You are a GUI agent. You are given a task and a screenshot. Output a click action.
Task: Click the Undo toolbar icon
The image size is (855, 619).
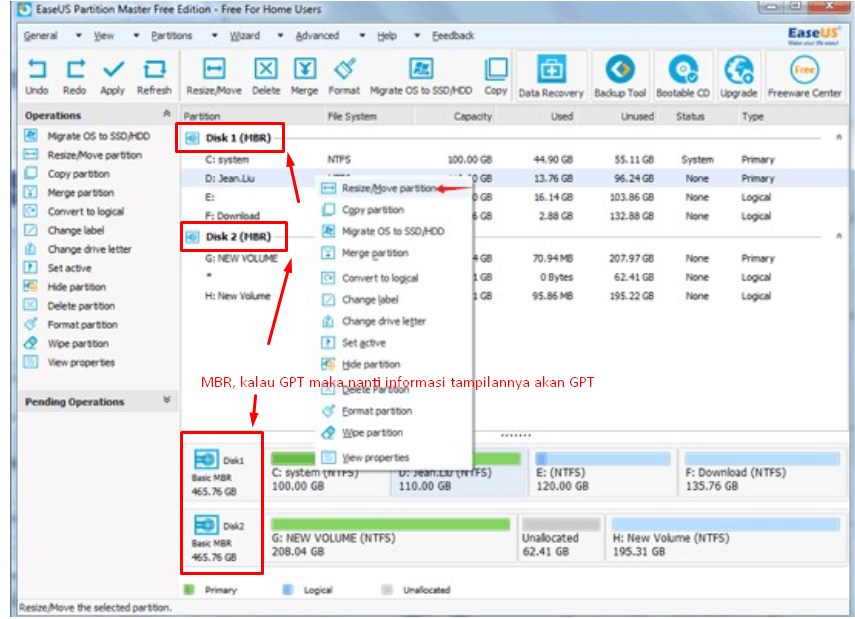tap(37, 76)
